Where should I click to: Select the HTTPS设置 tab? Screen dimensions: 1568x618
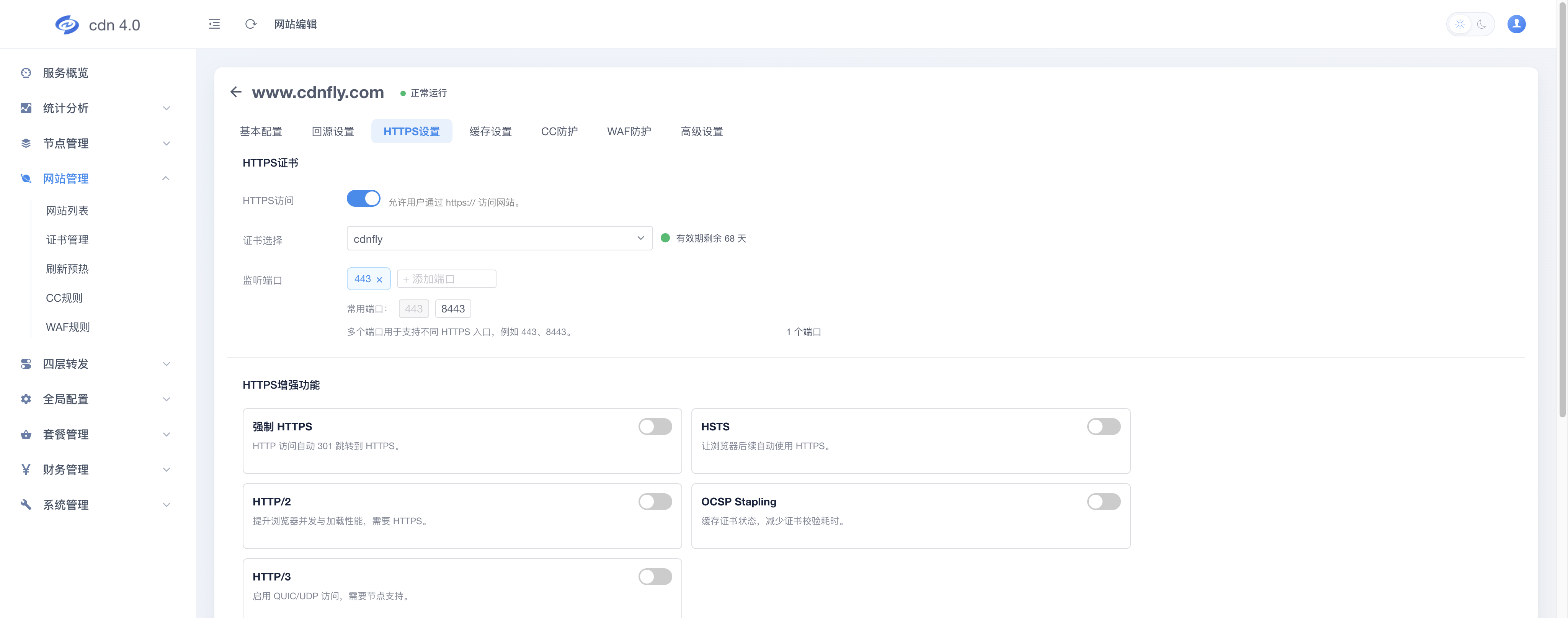(412, 131)
